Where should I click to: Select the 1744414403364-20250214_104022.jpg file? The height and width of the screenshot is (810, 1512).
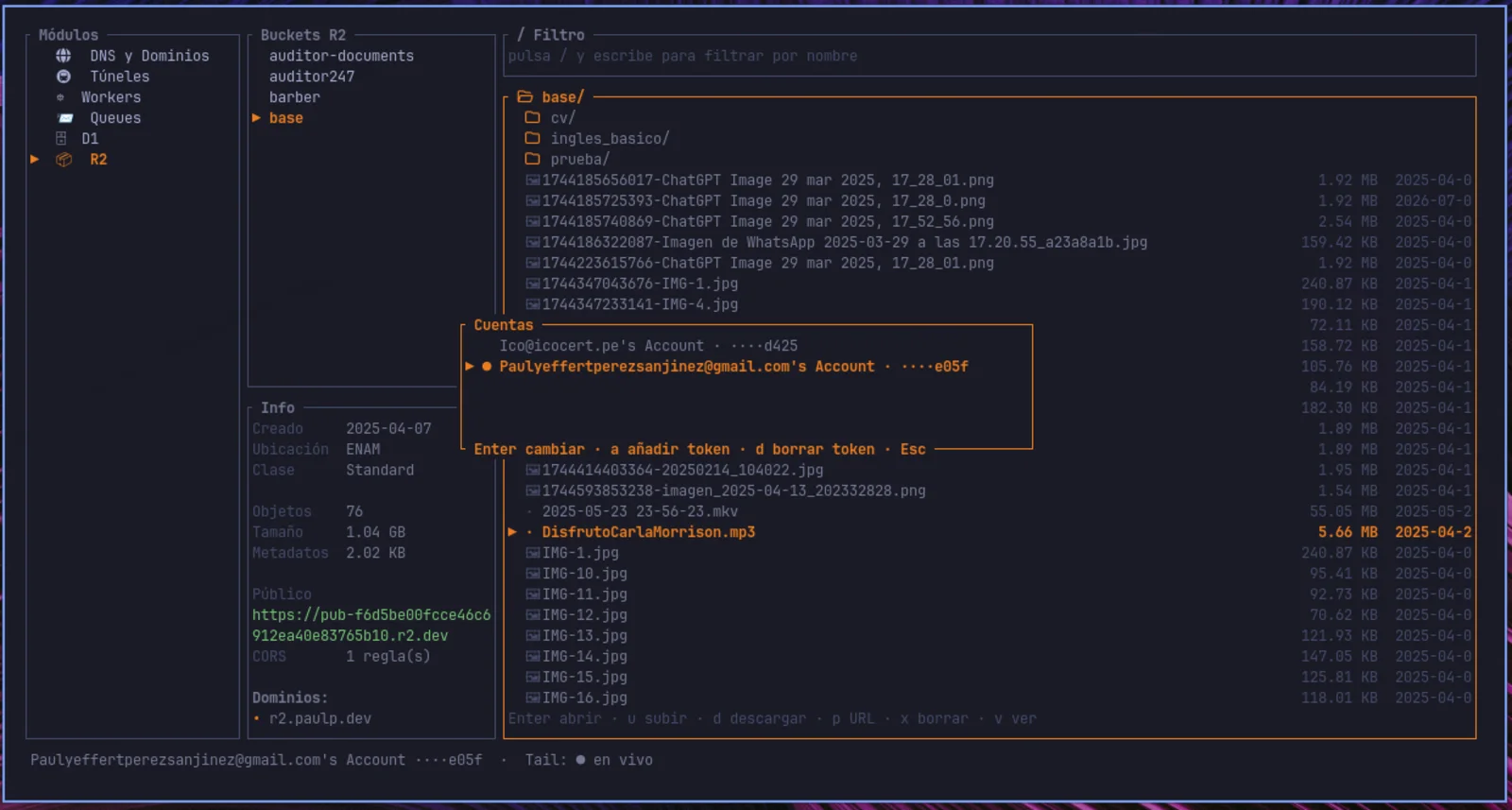[682, 470]
